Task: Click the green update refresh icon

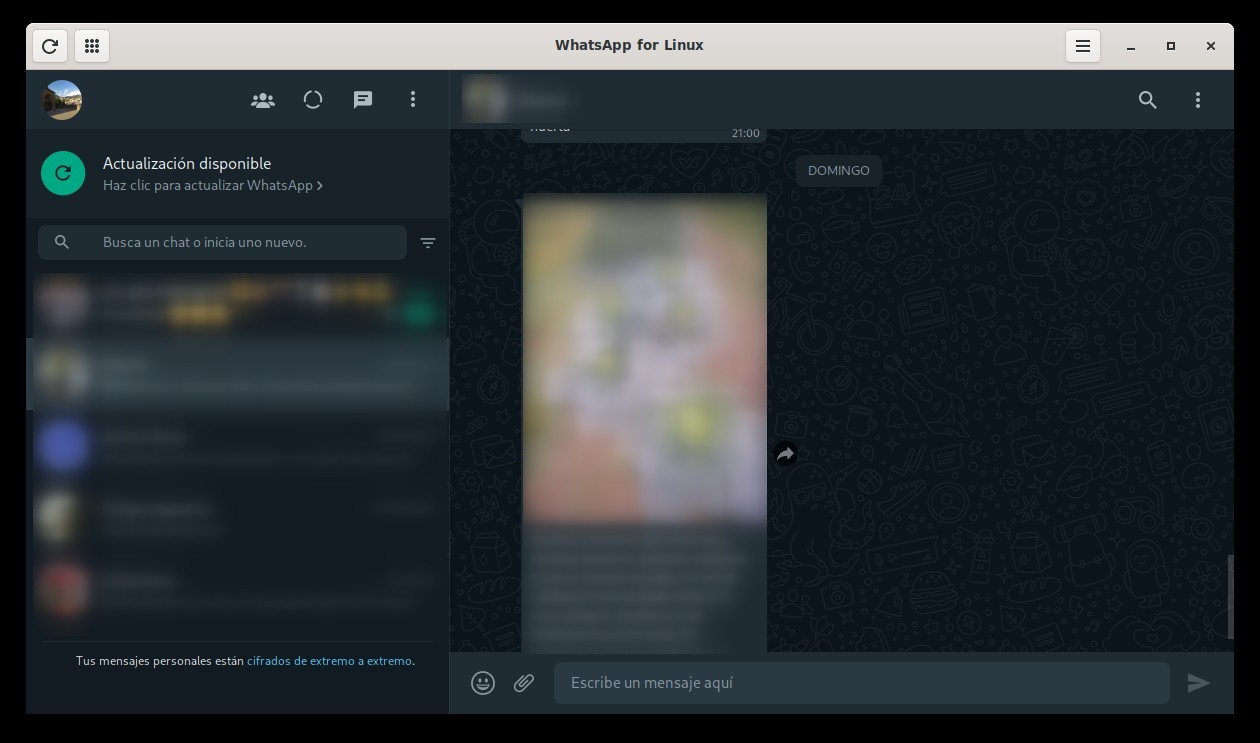Action: (x=63, y=173)
